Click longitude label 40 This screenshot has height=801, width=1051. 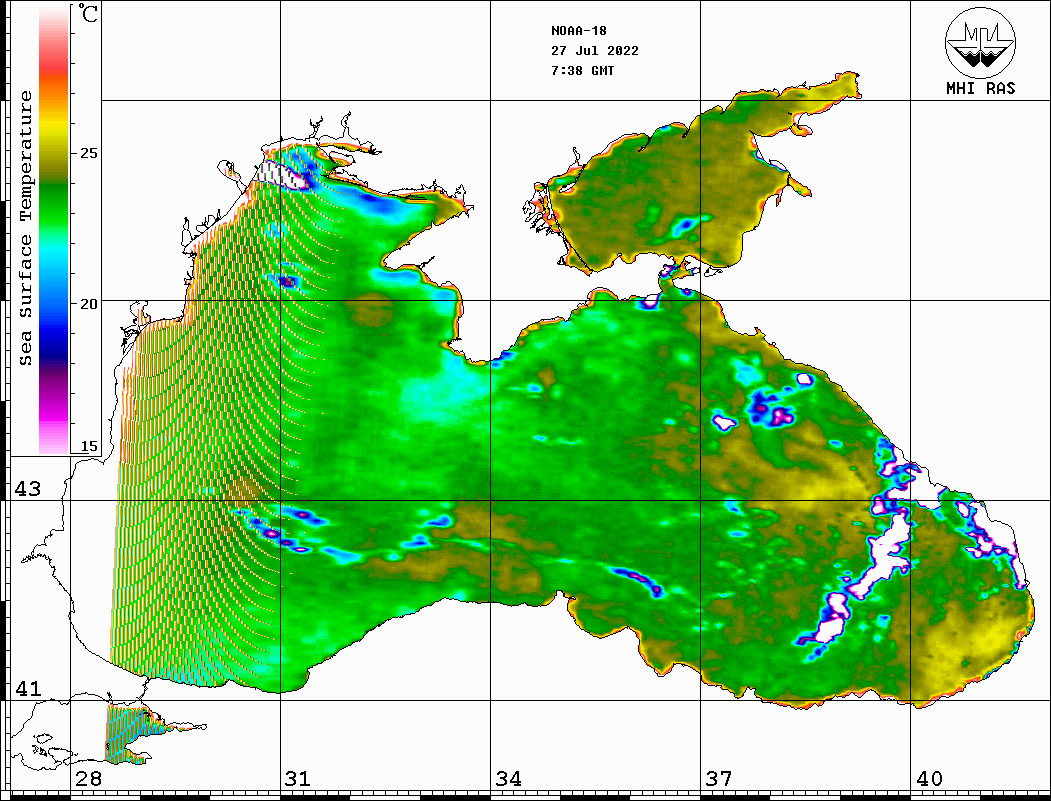click(929, 778)
